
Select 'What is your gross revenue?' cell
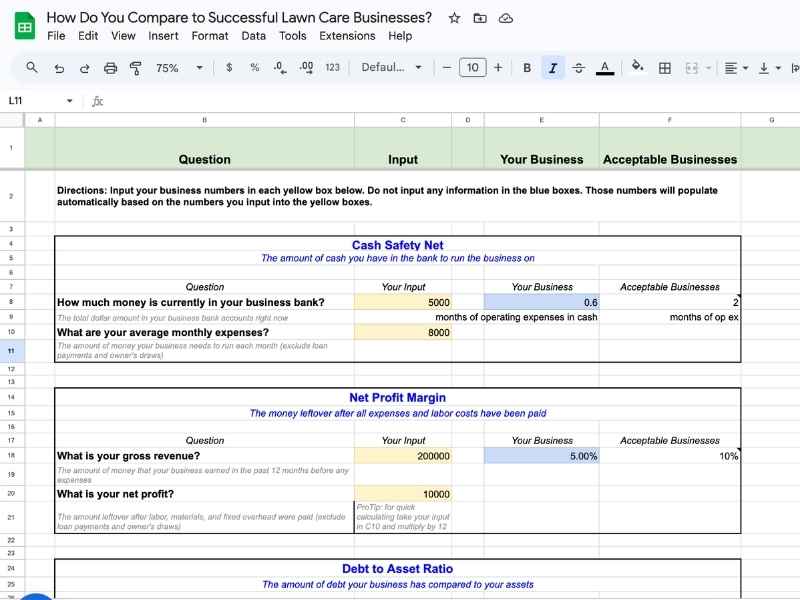point(205,456)
